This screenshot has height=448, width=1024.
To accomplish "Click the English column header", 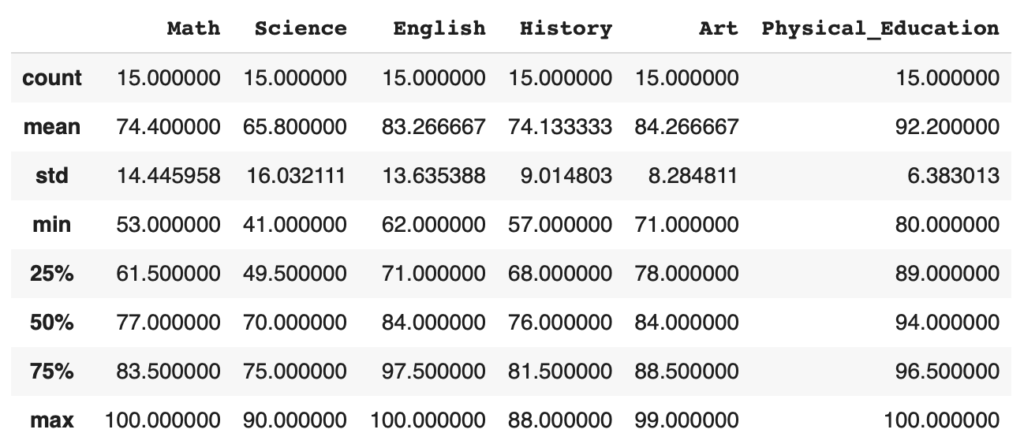I will (439, 29).
